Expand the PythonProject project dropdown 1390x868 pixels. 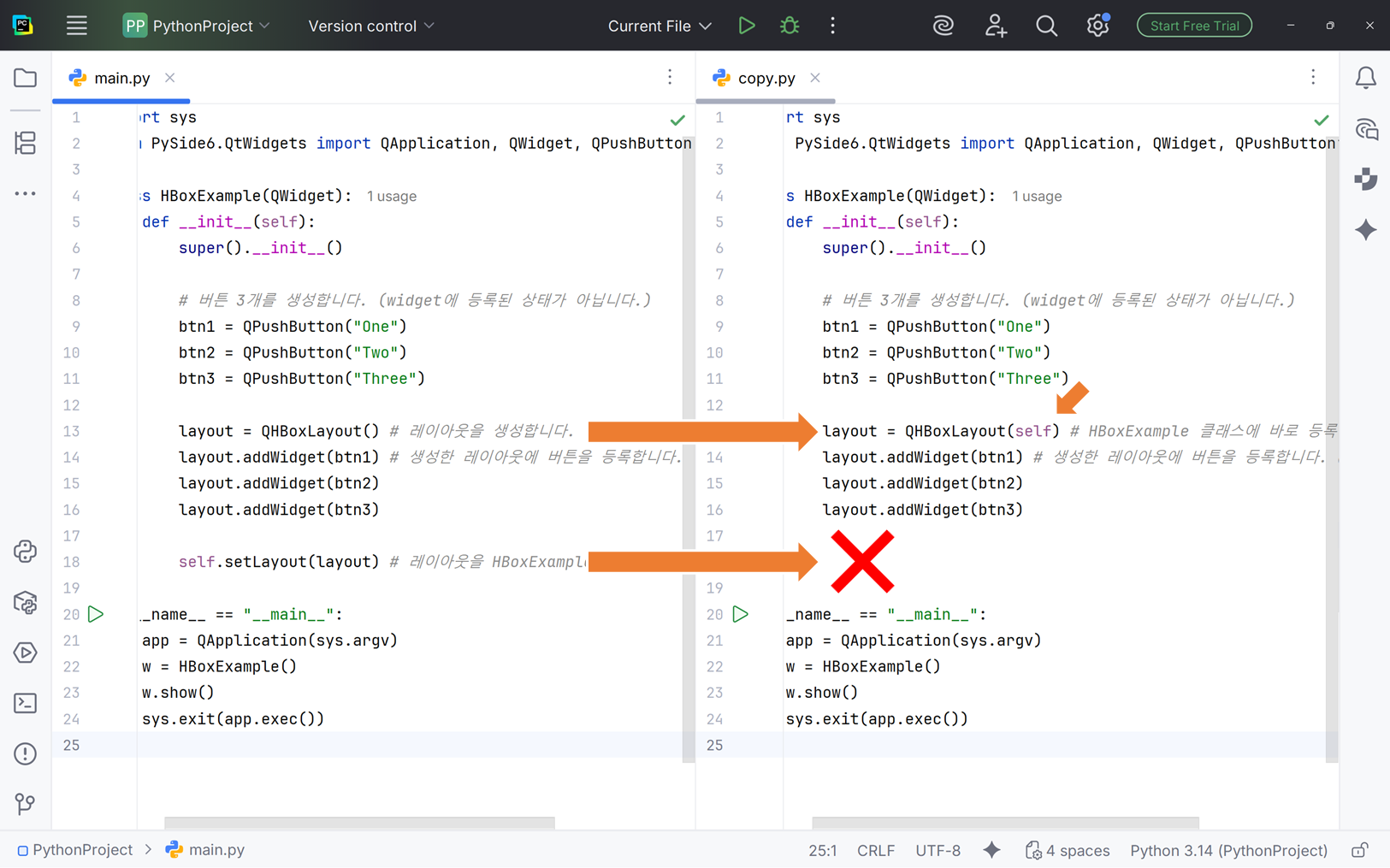pyautogui.click(x=197, y=26)
